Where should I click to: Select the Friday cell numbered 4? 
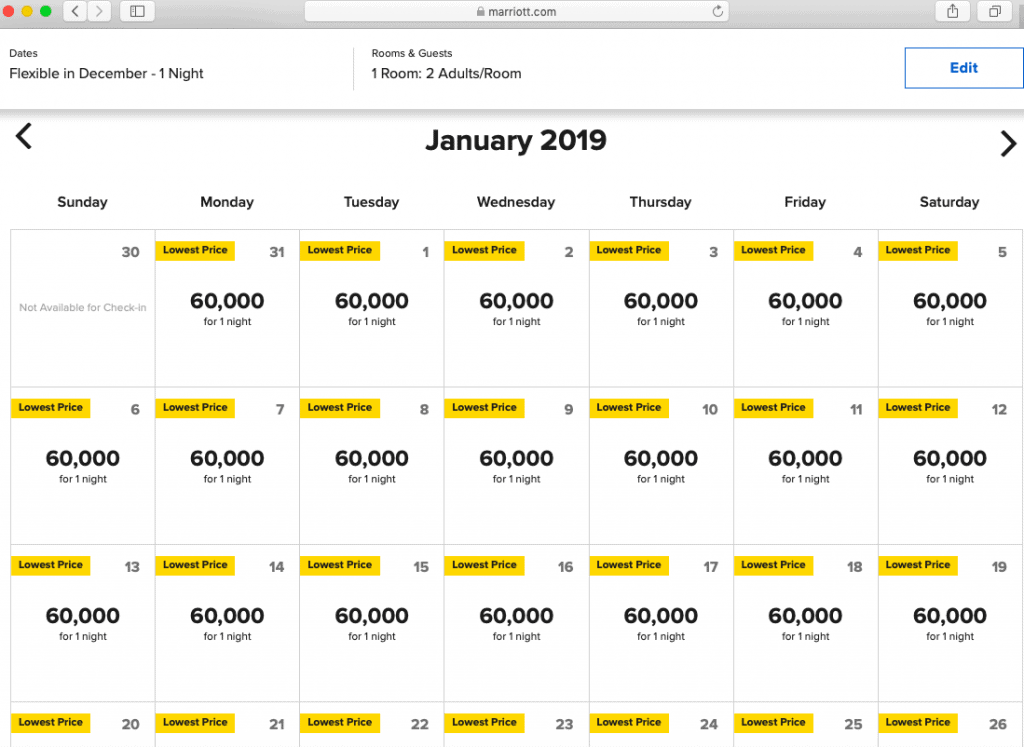pyautogui.click(x=805, y=308)
